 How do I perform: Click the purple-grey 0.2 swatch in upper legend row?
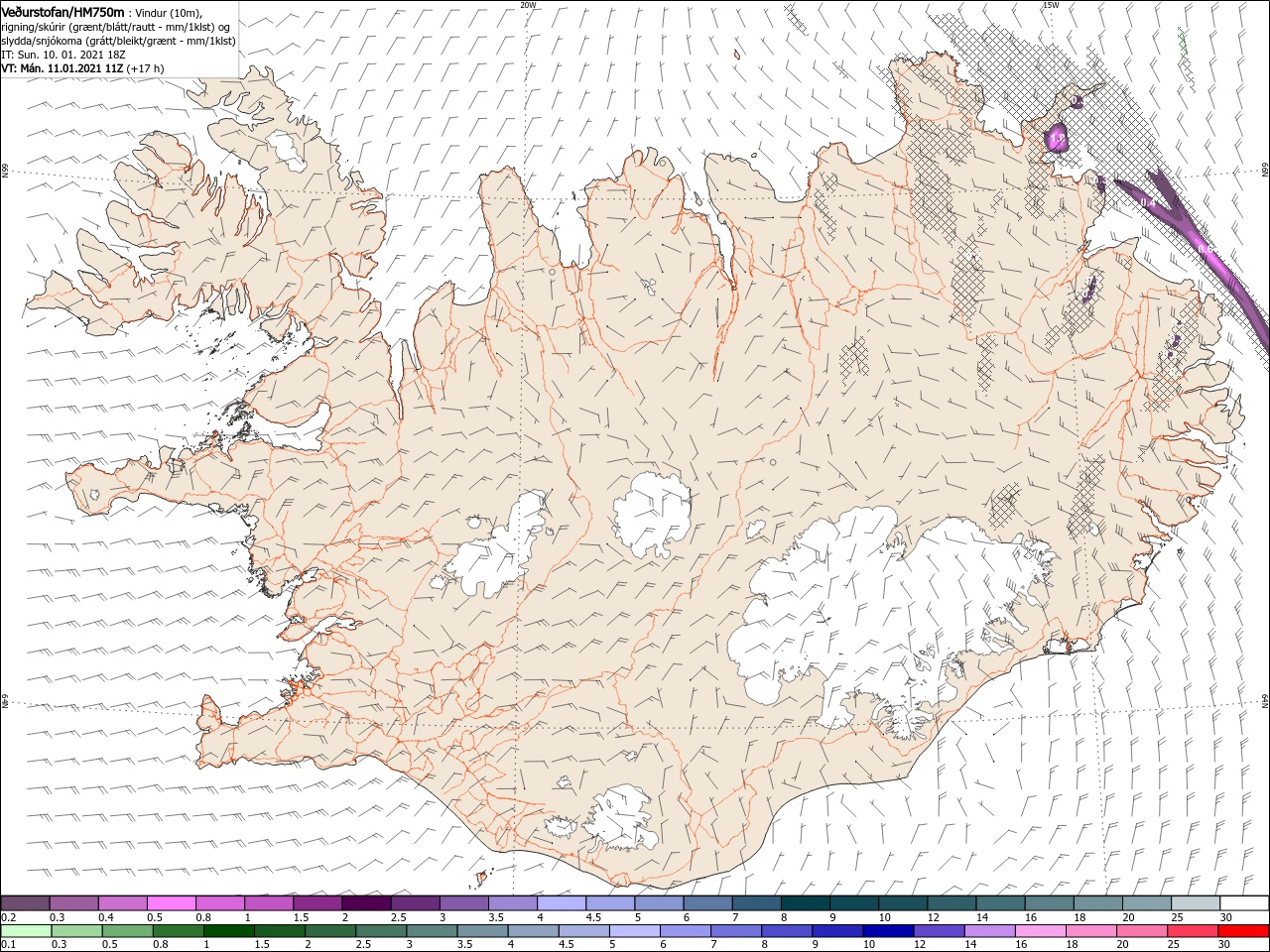tap(25, 903)
